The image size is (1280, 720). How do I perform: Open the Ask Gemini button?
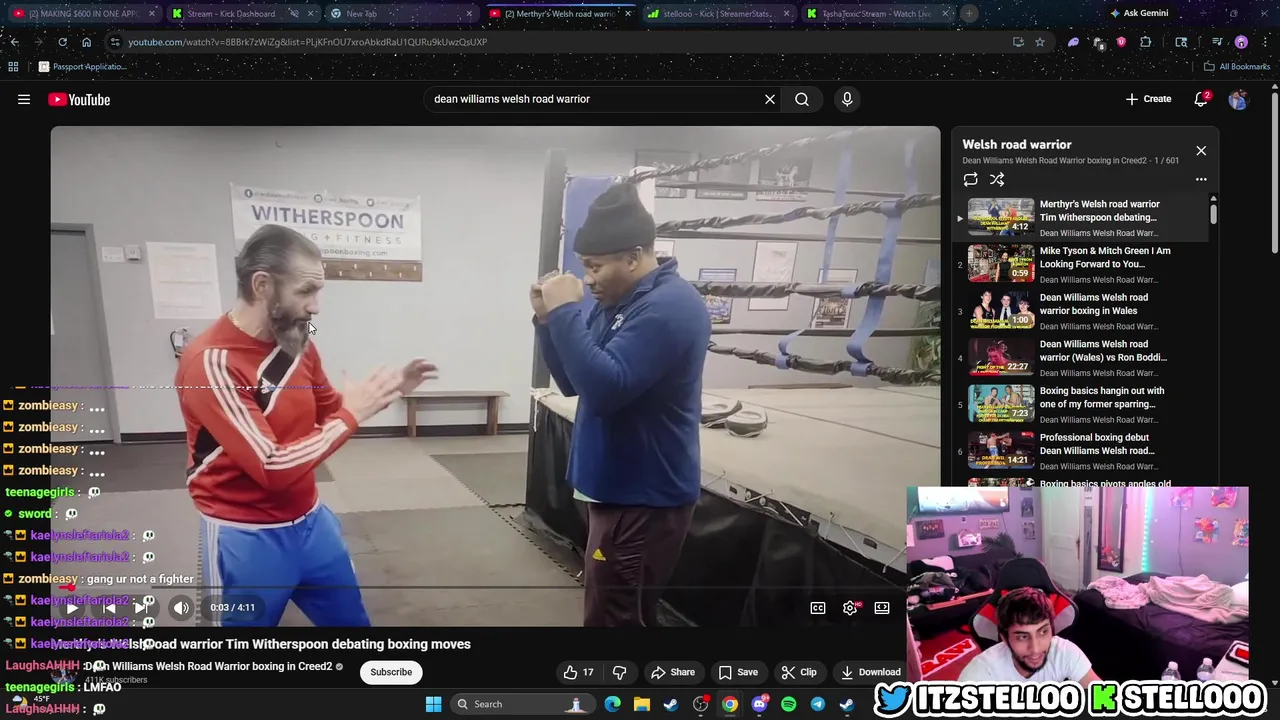[x=1139, y=14]
